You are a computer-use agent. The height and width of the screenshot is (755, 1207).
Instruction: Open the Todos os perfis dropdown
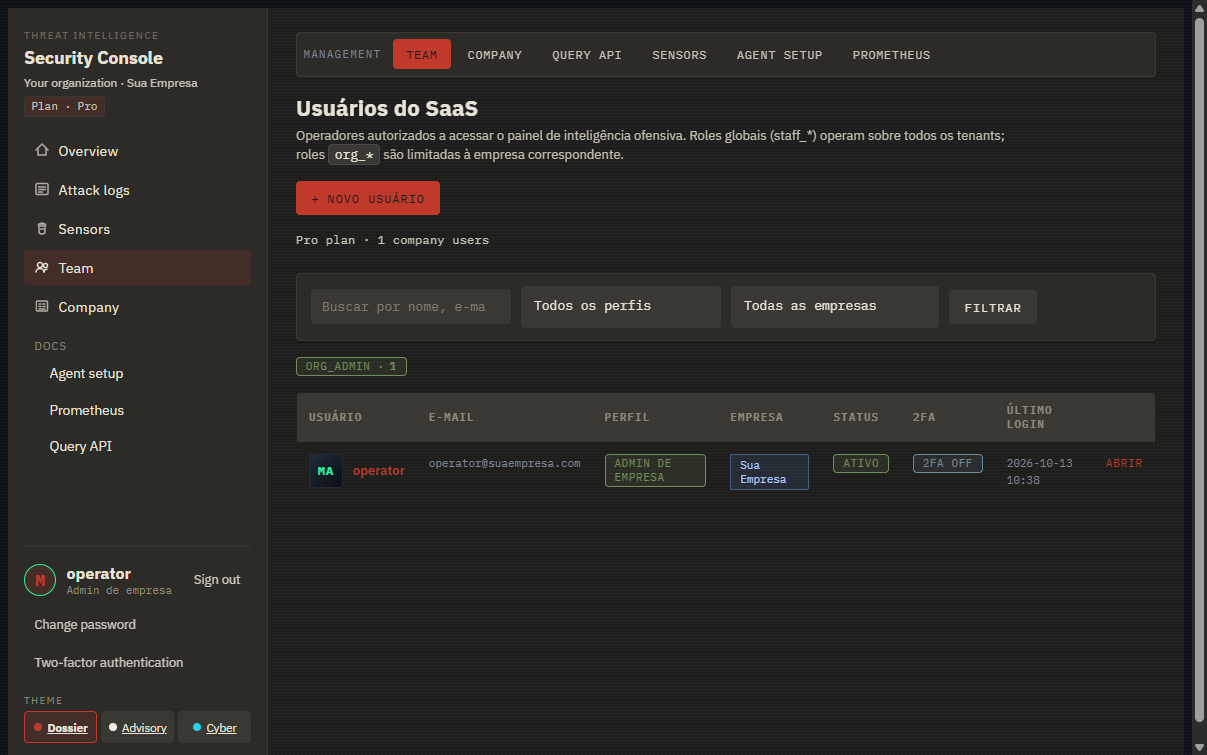click(621, 306)
